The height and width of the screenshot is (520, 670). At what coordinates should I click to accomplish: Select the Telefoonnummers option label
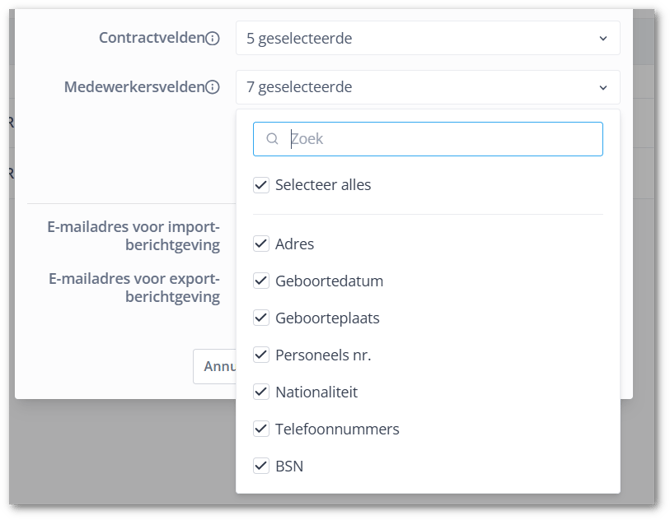coord(337,429)
